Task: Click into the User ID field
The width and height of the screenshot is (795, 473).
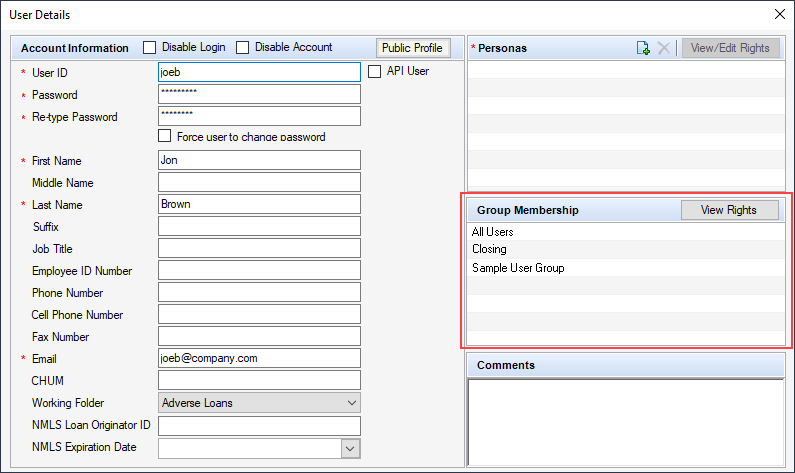Action: [x=259, y=72]
